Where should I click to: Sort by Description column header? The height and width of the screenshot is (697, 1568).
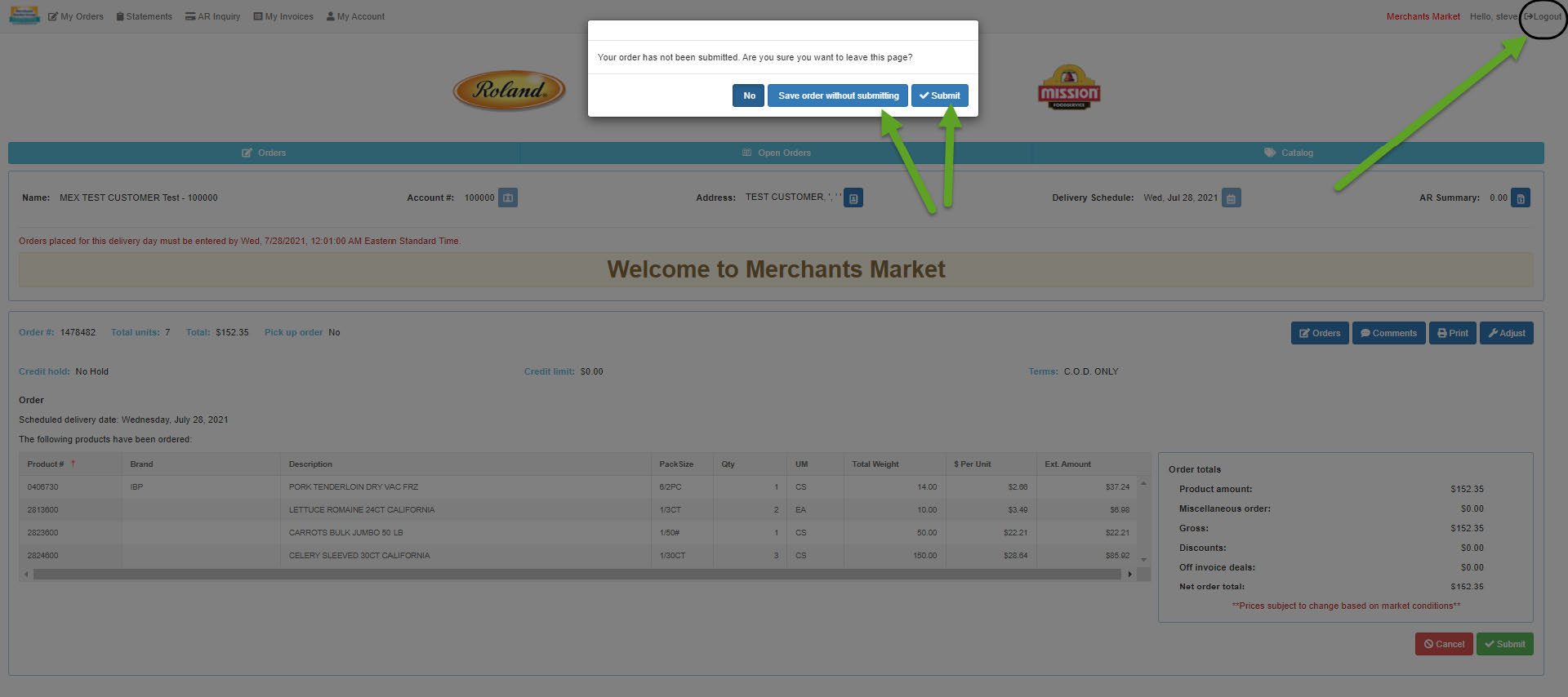(x=465, y=464)
